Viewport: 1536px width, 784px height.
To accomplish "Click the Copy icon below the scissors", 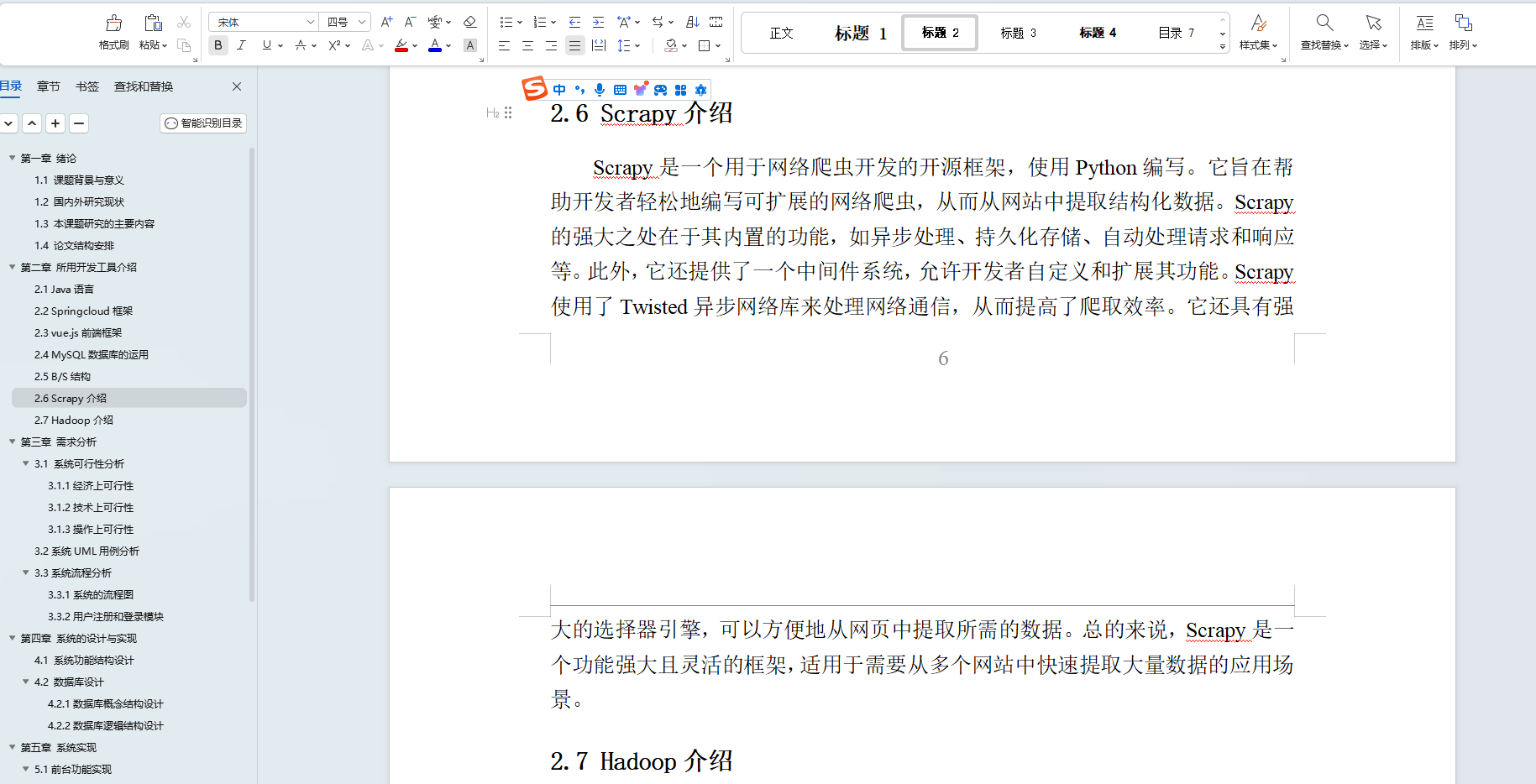I will 184,45.
